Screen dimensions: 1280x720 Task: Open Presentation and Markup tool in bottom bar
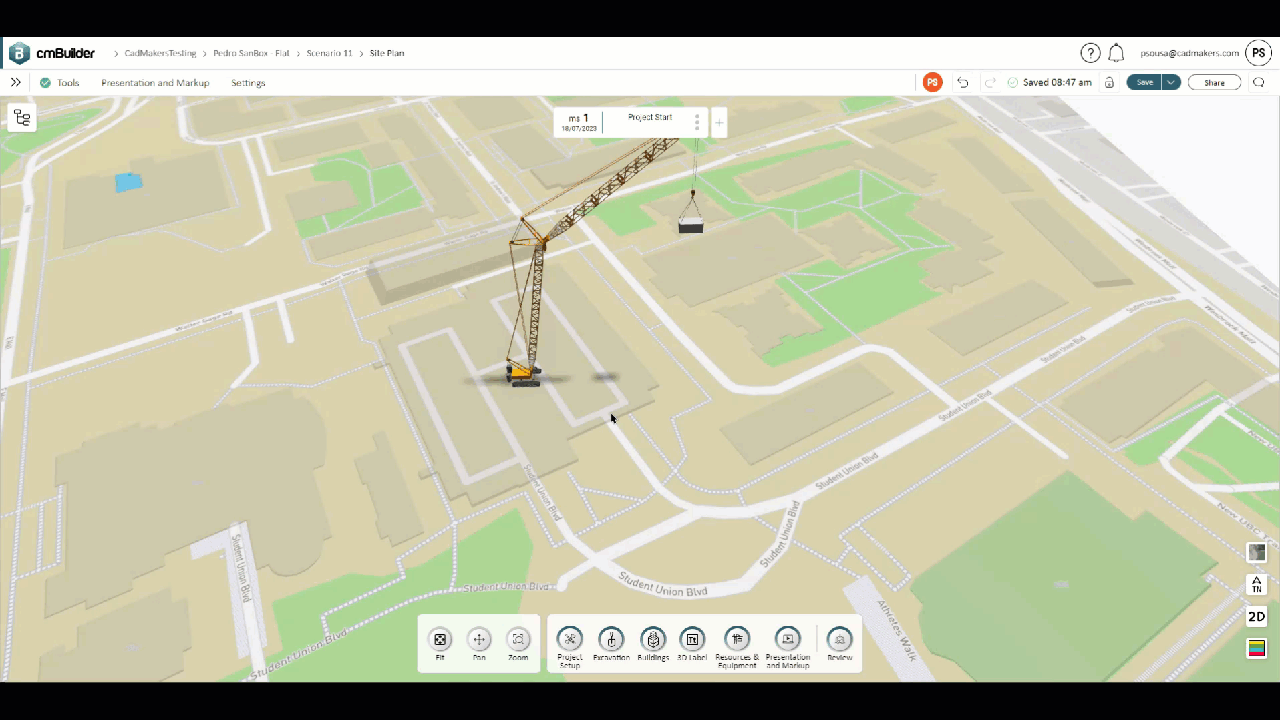(x=788, y=645)
